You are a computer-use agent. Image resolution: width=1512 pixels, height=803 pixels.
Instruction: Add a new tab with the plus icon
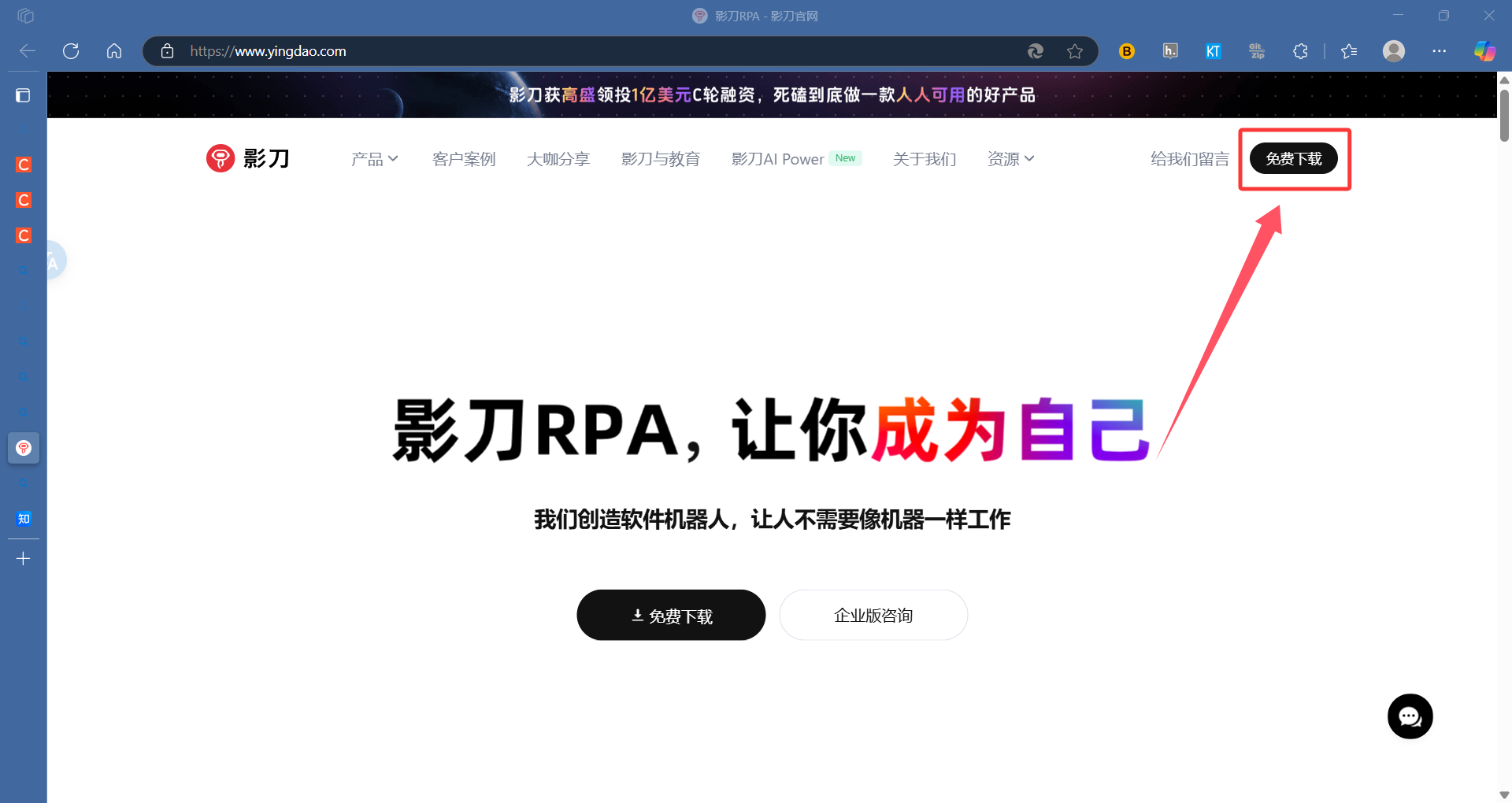(24, 559)
